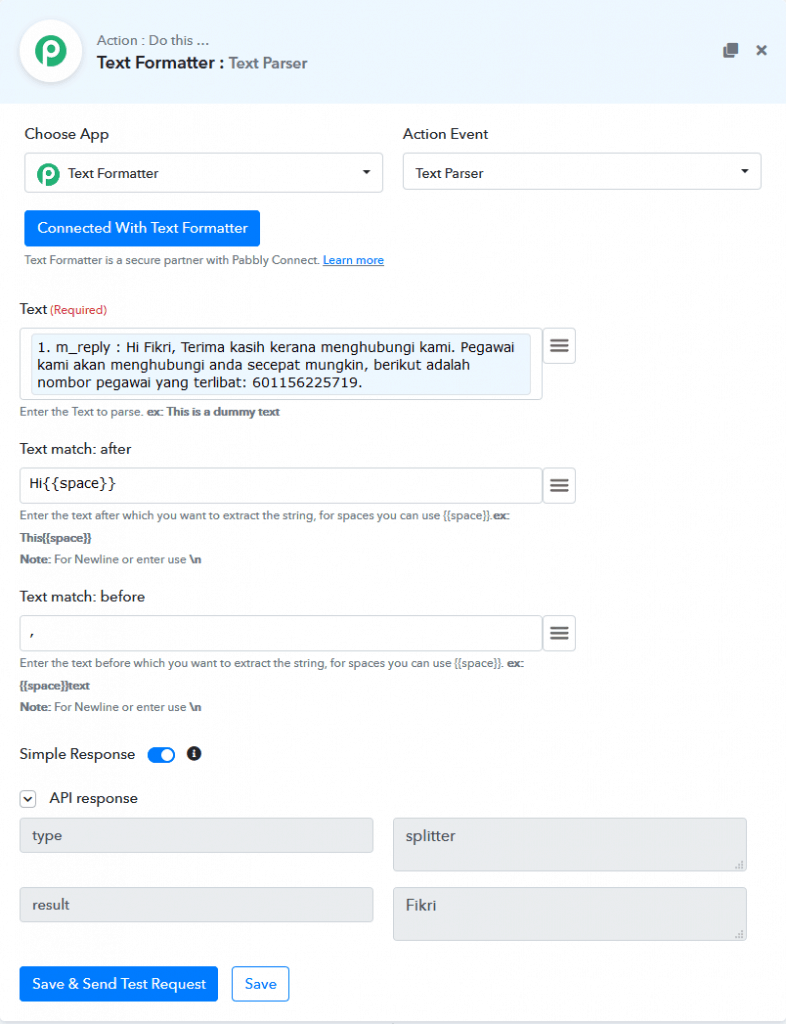Toggle the Simple Response switch

click(161, 755)
